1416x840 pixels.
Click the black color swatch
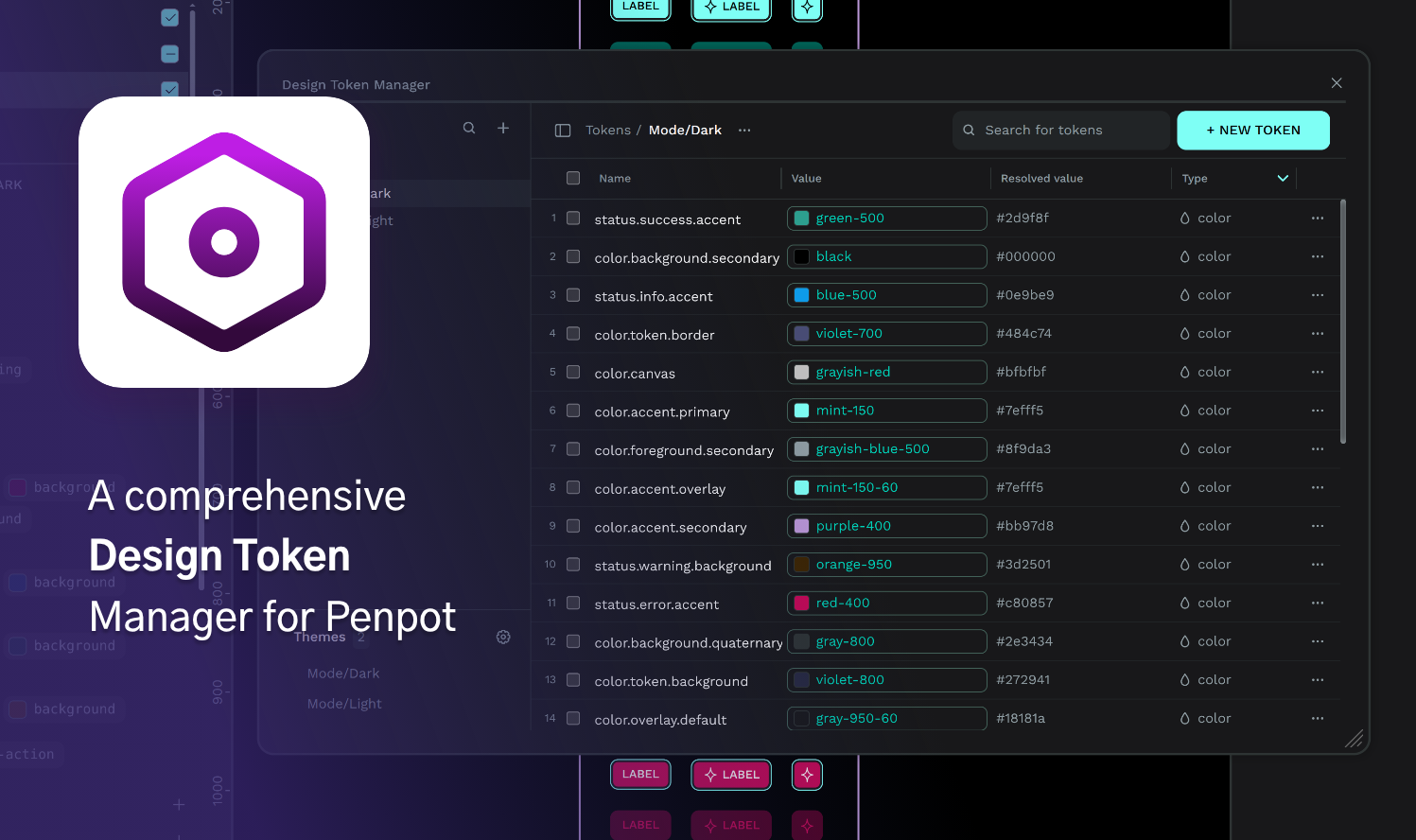pyautogui.click(x=801, y=256)
